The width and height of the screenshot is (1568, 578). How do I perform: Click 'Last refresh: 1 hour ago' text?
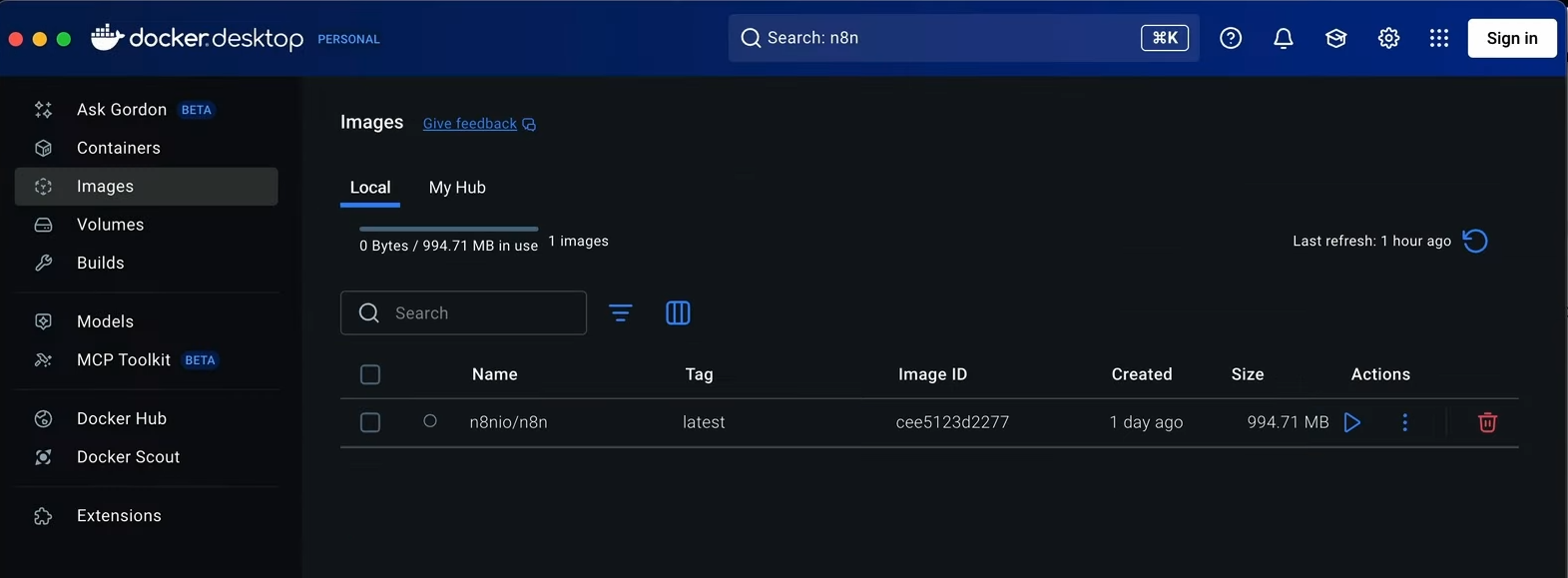[1371, 242]
